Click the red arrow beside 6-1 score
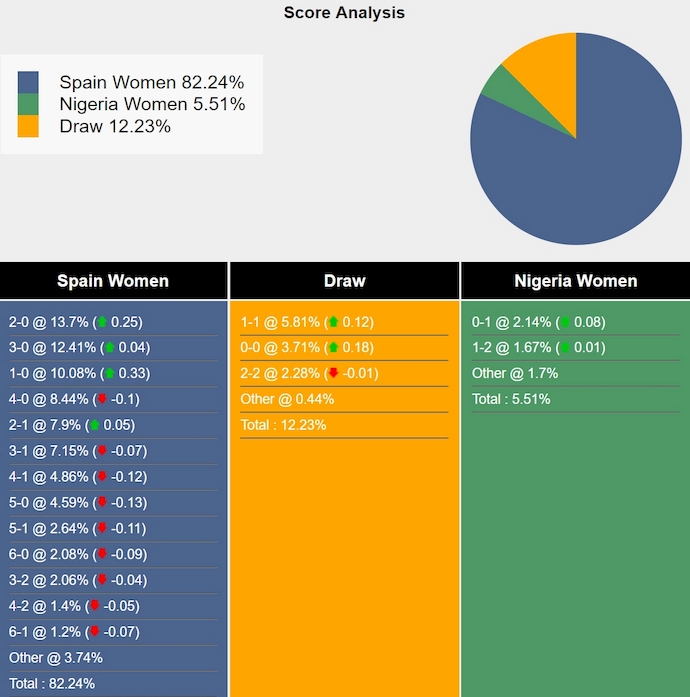This screenshot has height=697, width=690. tap(94, 631)
